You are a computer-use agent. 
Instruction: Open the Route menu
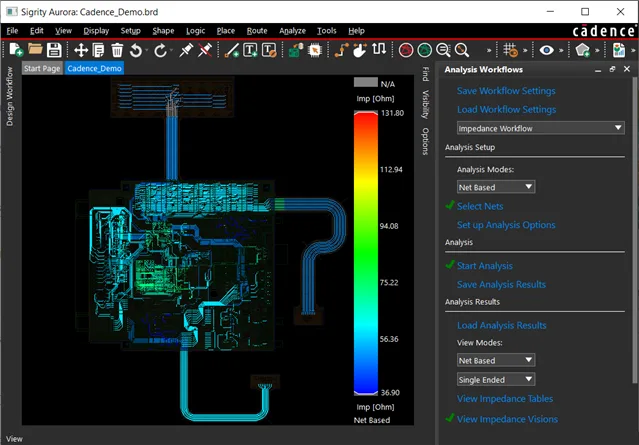257,31
